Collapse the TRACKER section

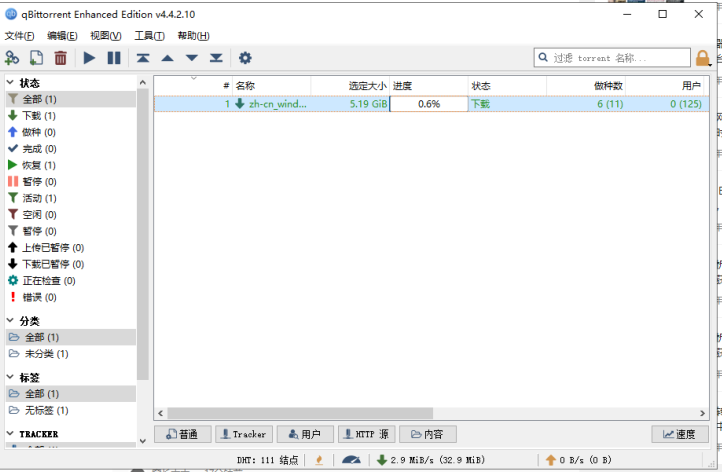[10, 434]
